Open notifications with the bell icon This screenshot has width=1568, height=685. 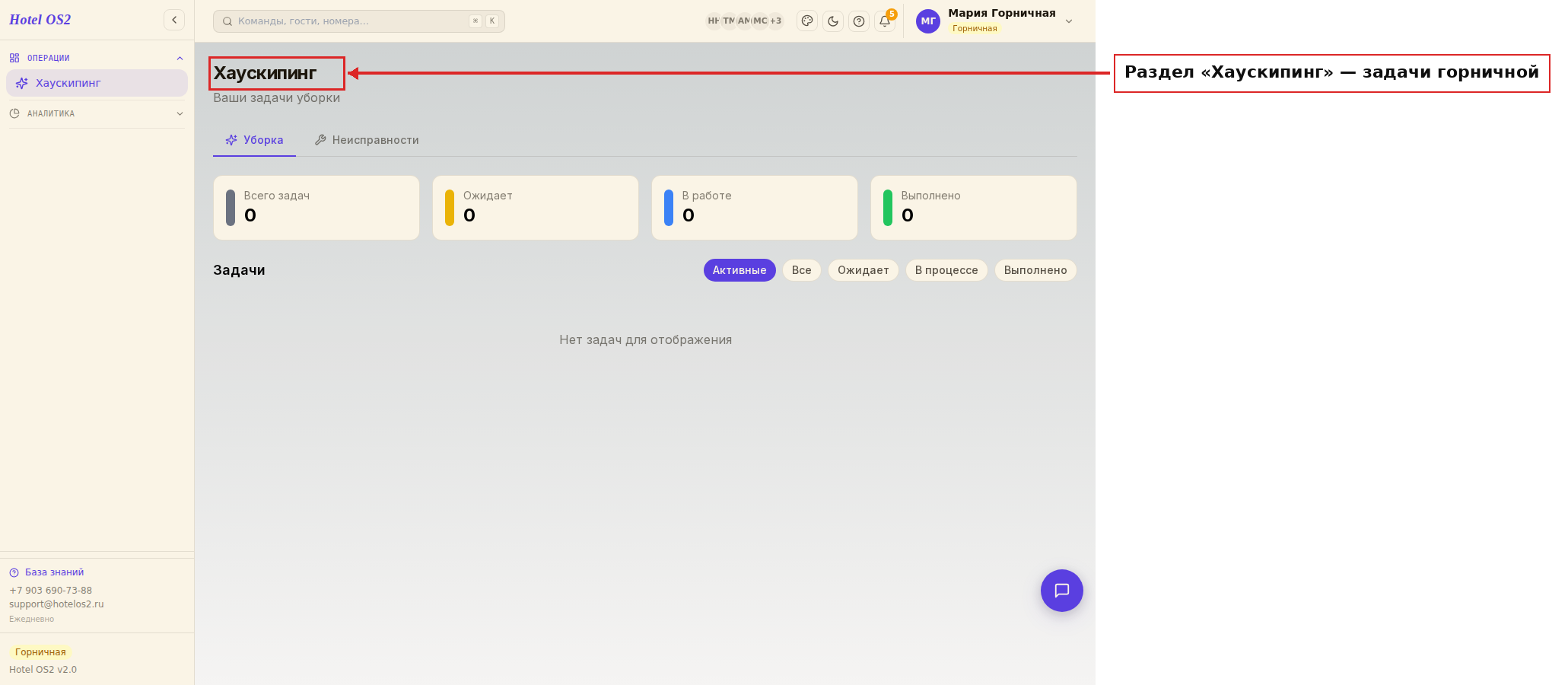[x=885, y=21]
